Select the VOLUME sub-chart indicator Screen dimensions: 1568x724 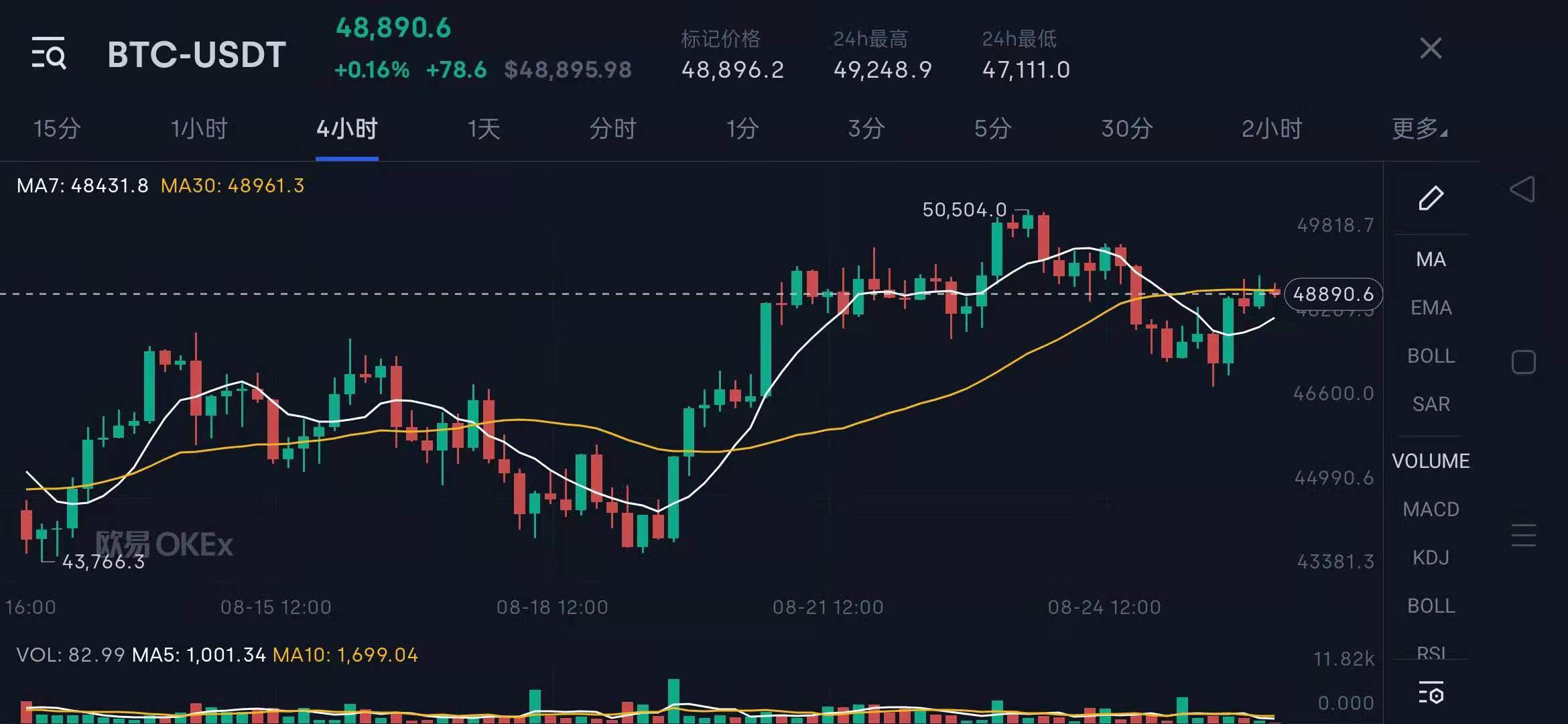pos(1431,461)
